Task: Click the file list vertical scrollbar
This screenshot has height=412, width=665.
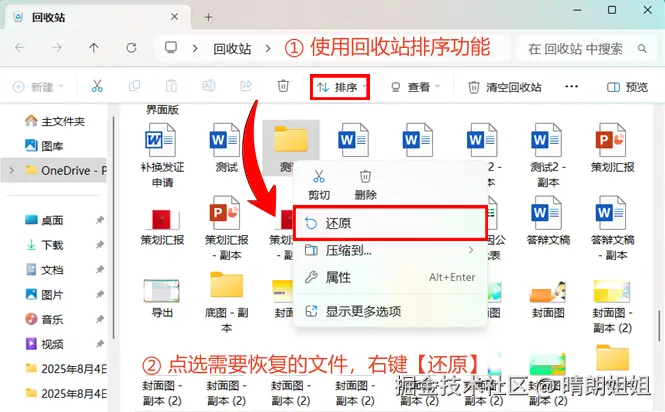Action: [x=659, y=325]
